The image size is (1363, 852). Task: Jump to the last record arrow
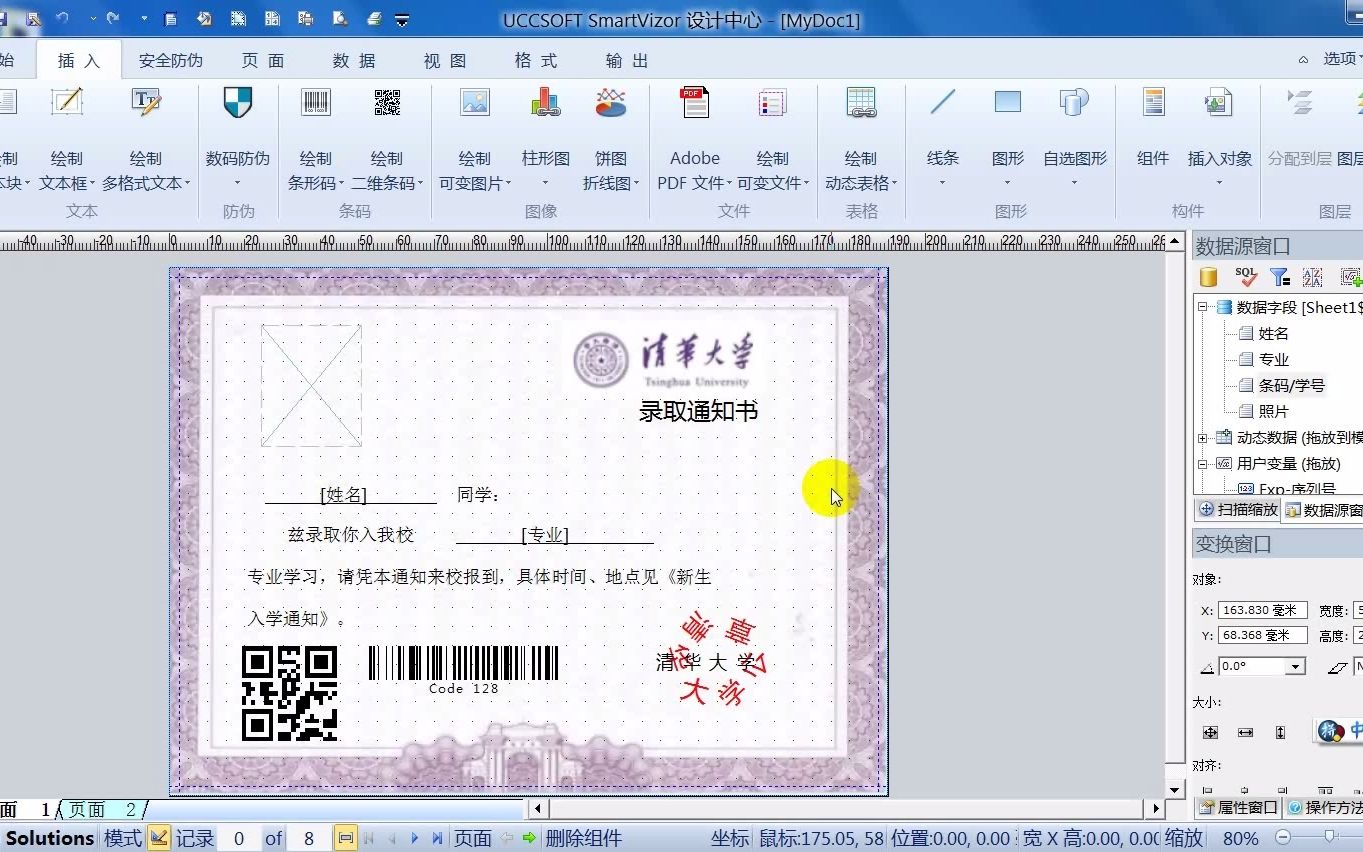pos(437,838)
